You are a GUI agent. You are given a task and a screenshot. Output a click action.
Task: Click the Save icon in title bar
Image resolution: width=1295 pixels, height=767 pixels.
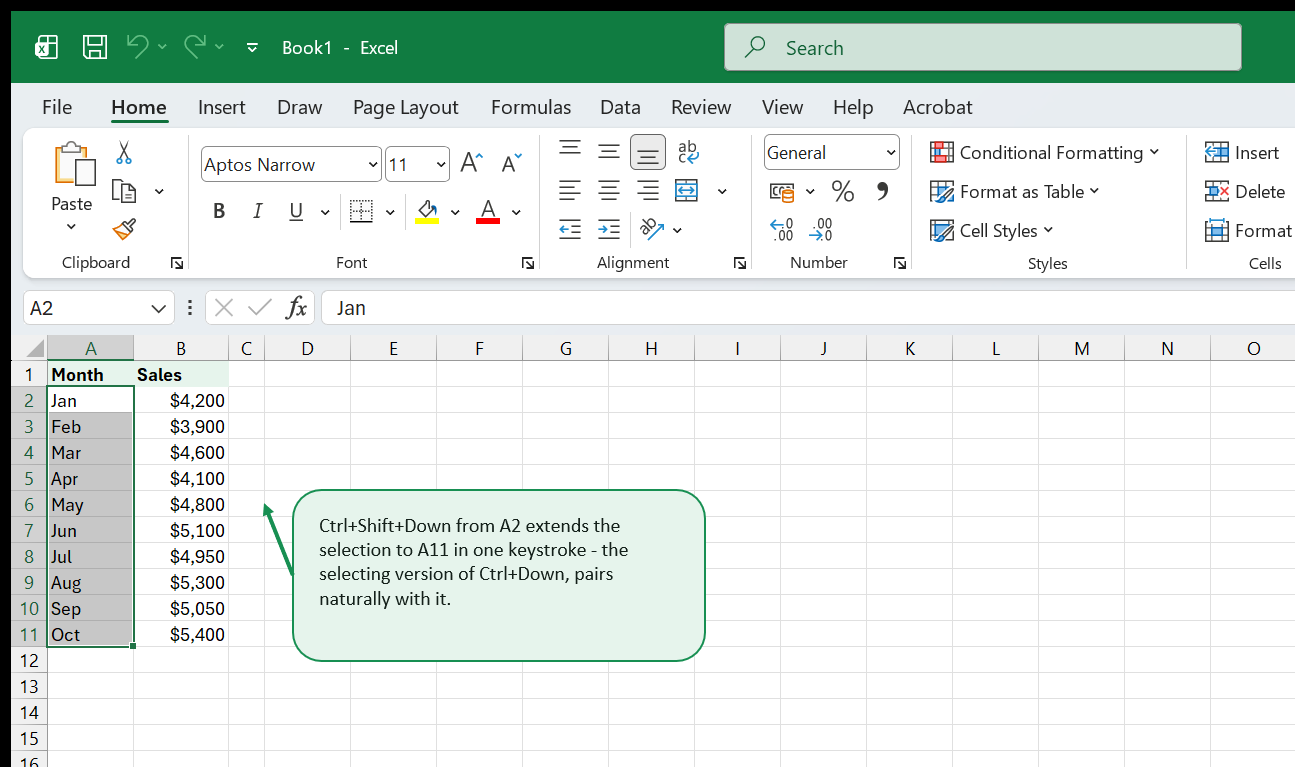pyautogui.click(x=94, y=47)
